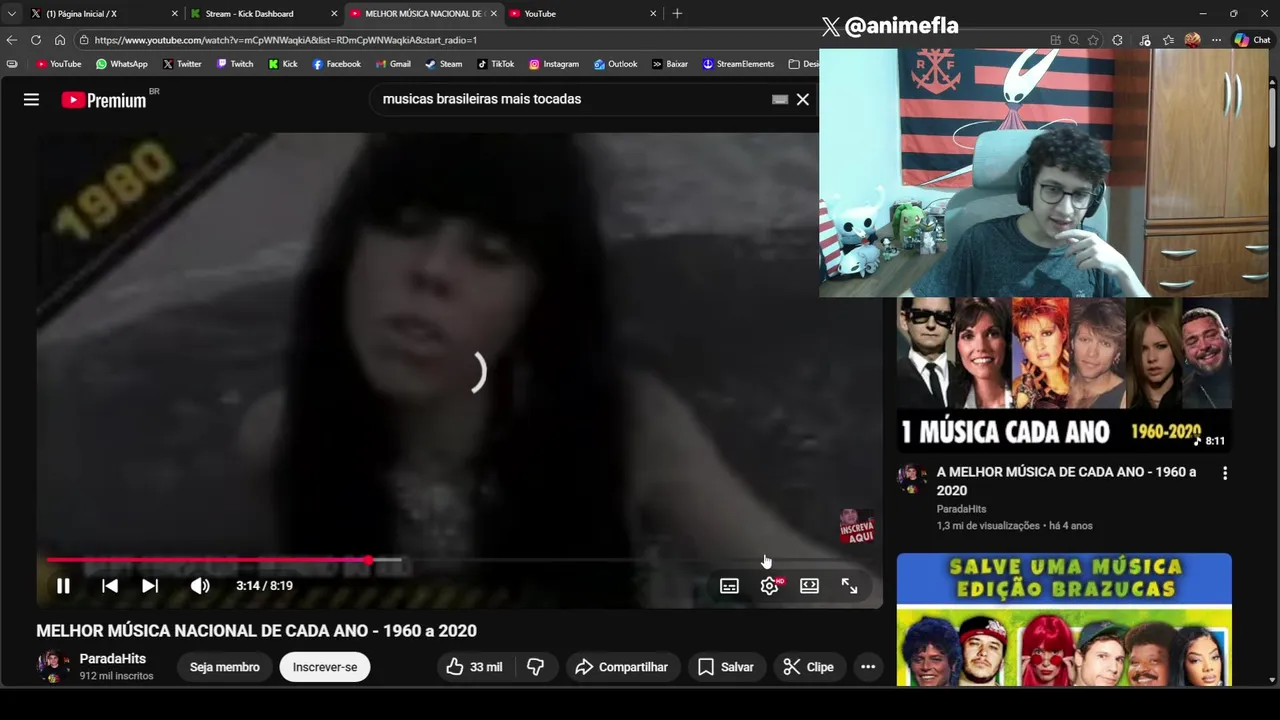Image resolution: width=1280 pixels, height=720 pixels.
Task: Open the YouTube hamburger guide menu
Action: pyautogui.click(x=31, y=99)
